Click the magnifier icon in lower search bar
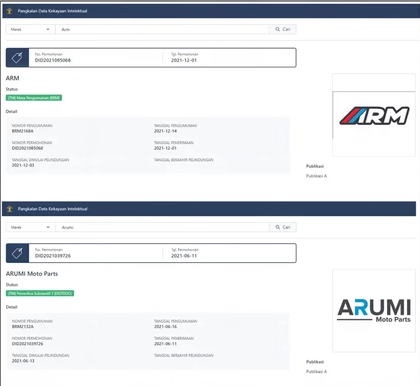Viewport: 420px width, 386px height. point(277,227)
